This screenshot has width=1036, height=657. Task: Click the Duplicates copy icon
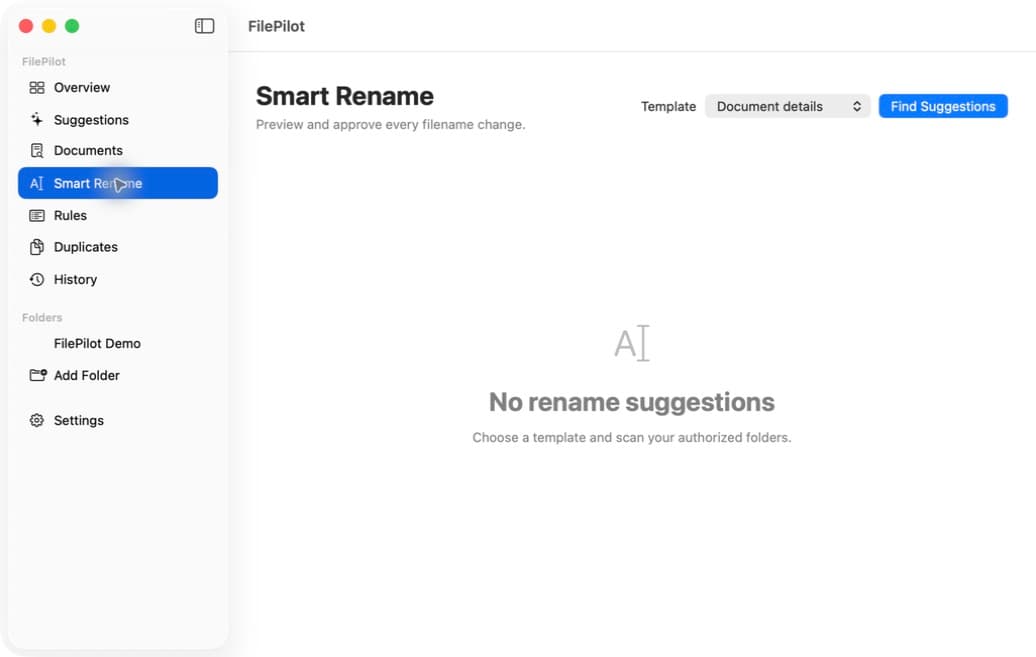click(37, 247)
